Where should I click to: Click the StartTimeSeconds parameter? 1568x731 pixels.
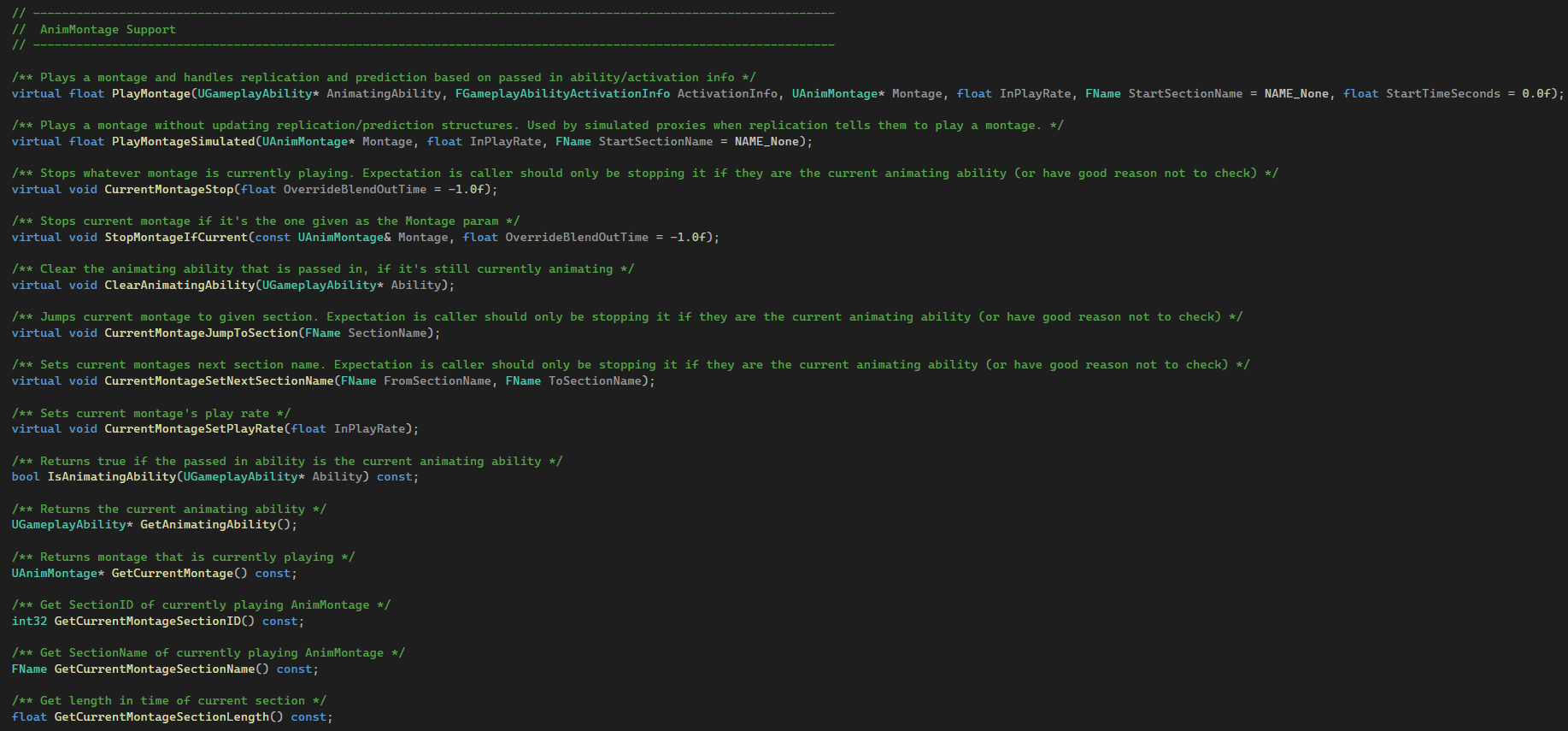point(1443,93)
